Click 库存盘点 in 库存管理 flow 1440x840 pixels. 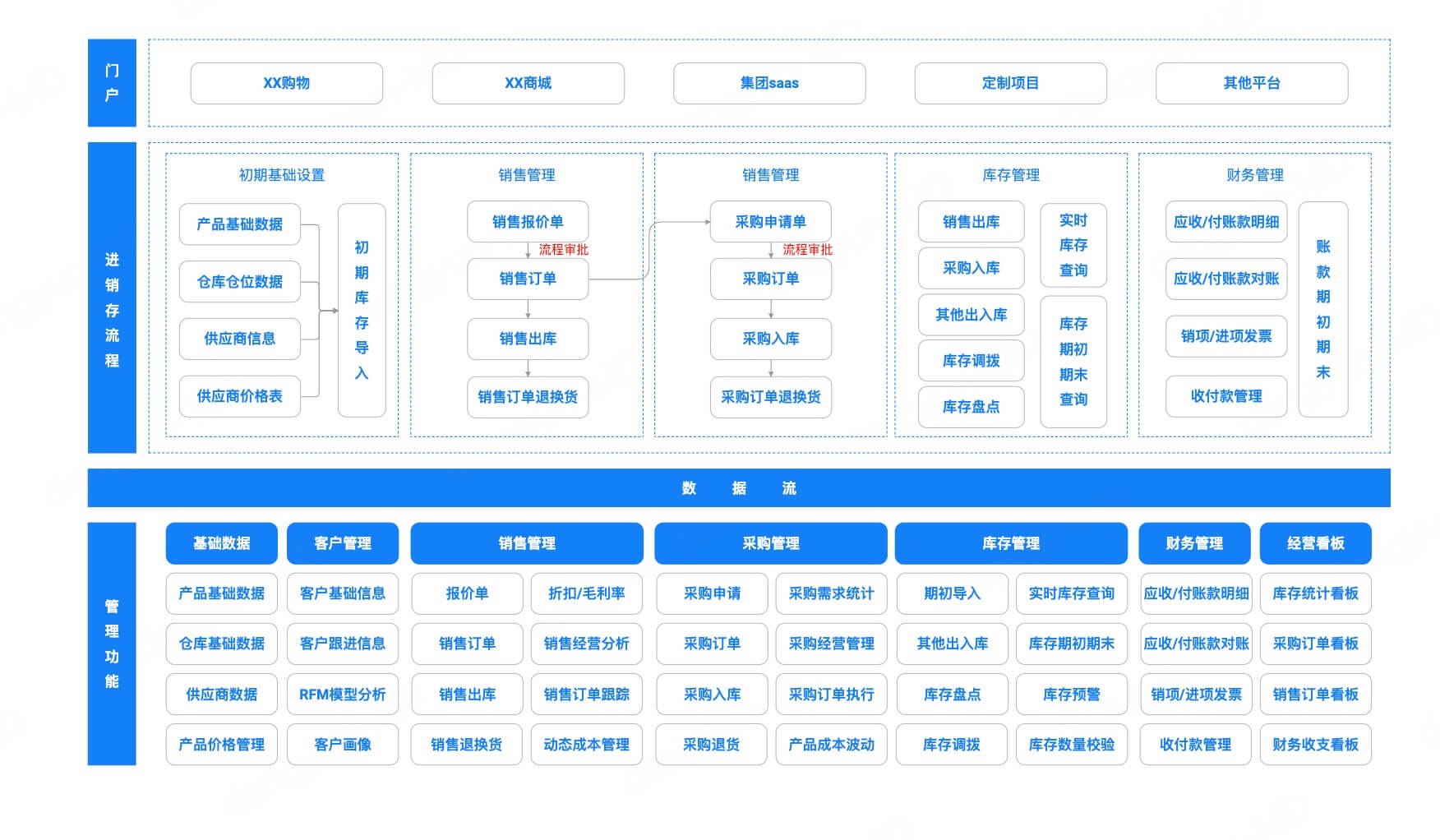pyautogui.click(x=971, y=407)
